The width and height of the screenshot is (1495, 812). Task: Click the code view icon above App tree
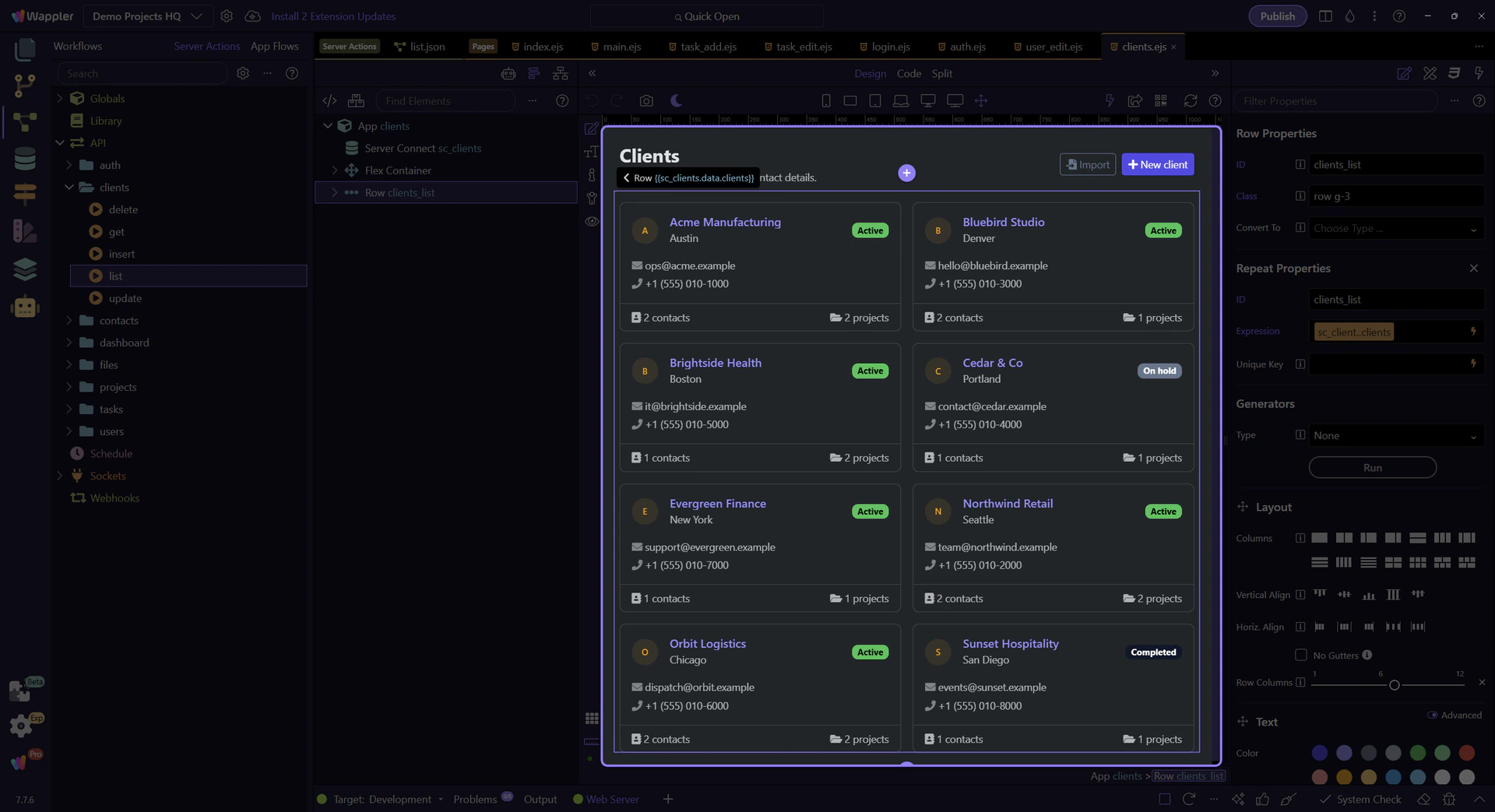329,101
